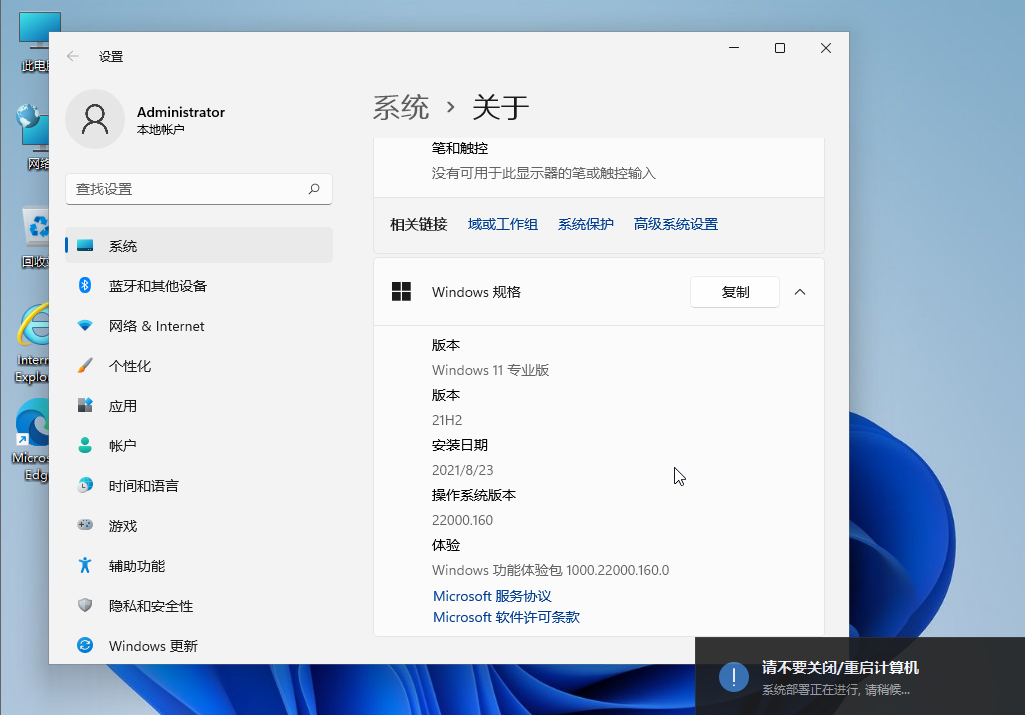This screenshot has width=1025, height=715.
Task: Click the Administrator profile avatar
Action: 95,119
